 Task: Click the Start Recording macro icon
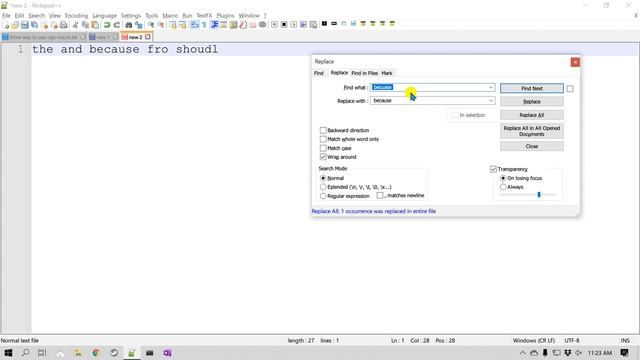coord(274,25)
